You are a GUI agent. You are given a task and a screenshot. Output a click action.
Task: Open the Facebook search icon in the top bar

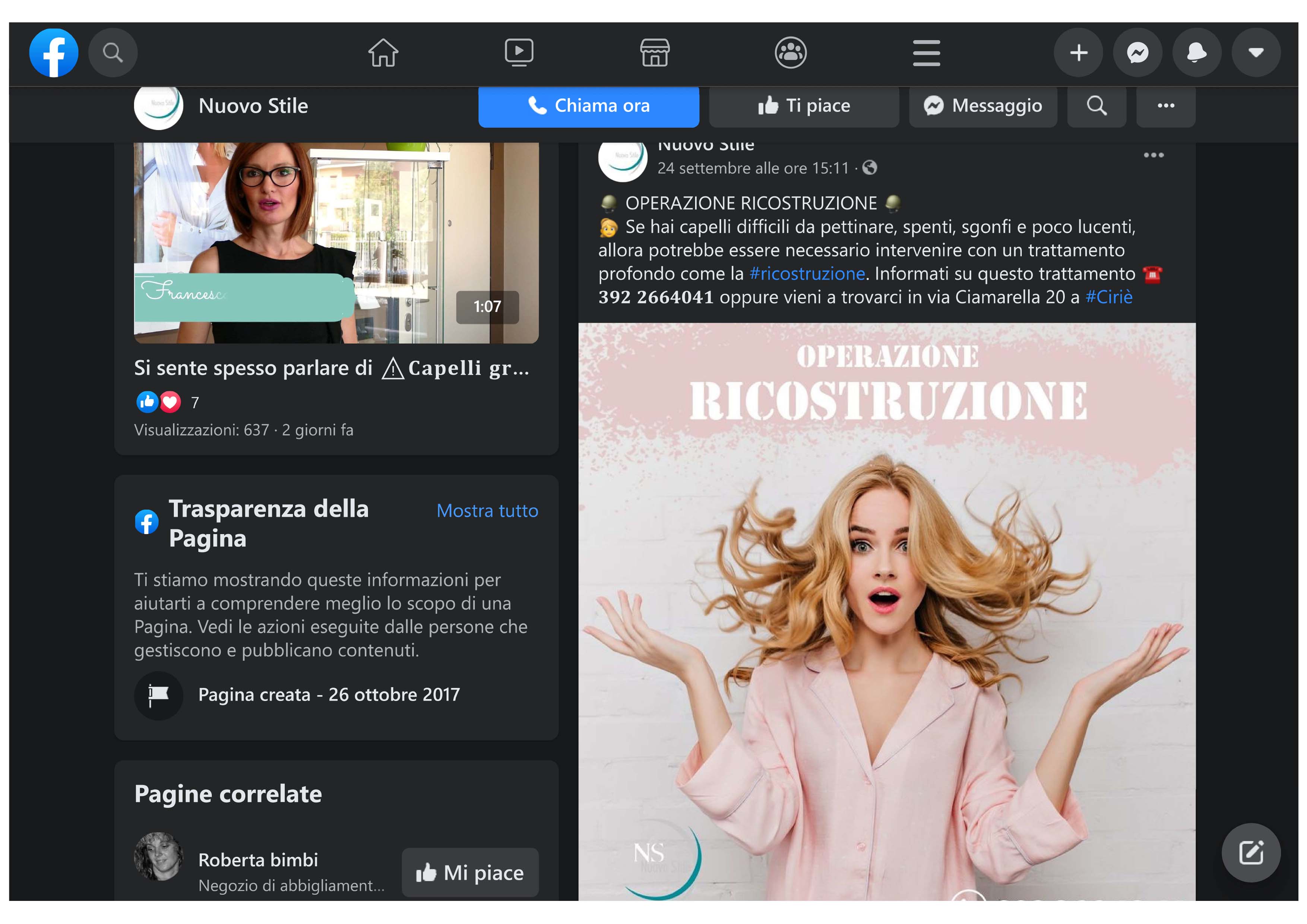[113, 53]
